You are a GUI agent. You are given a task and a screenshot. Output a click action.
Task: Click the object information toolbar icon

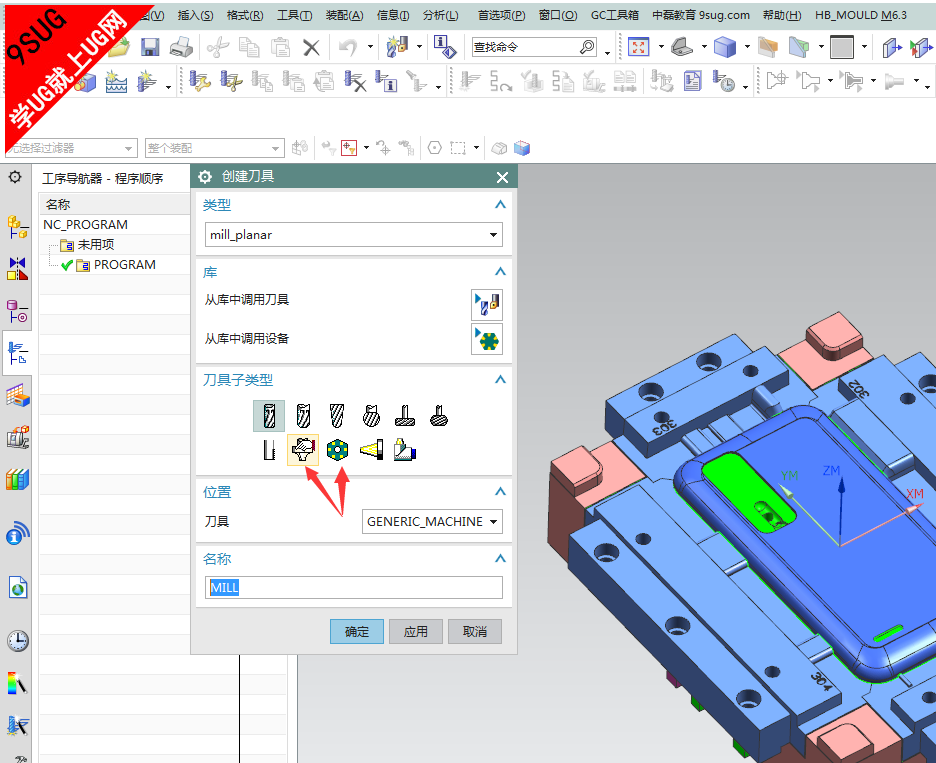(x=445, y=47)
